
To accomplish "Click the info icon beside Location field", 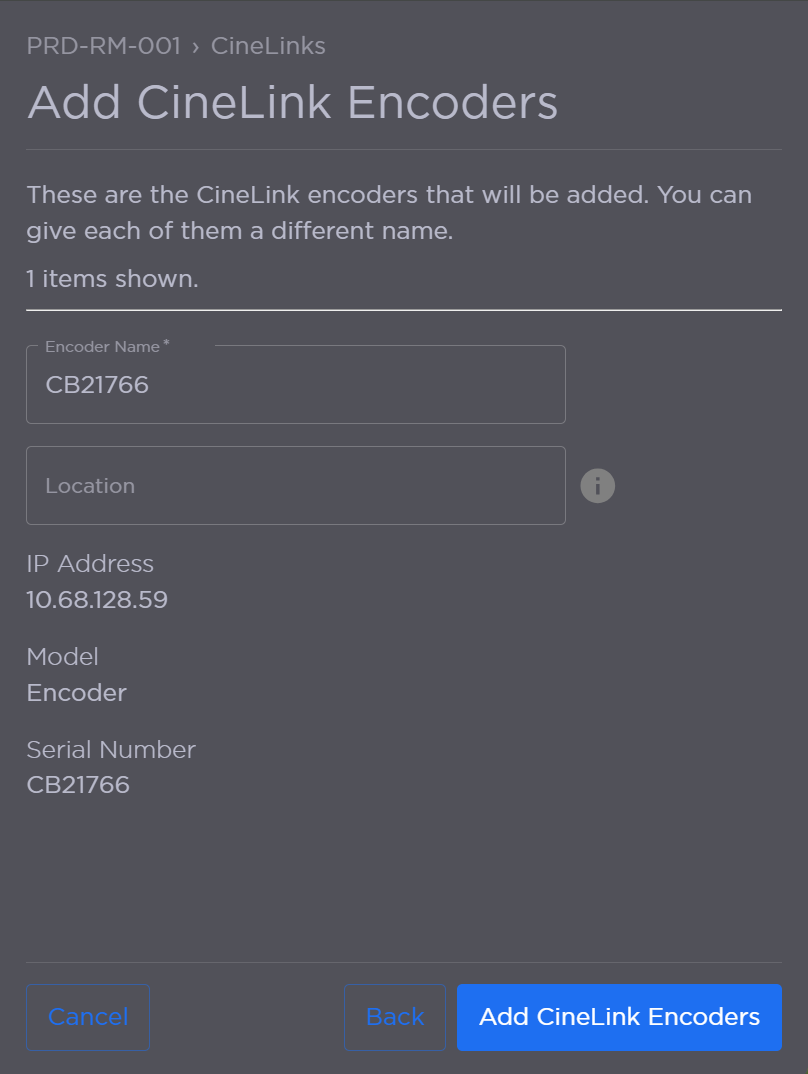I will 597,485.
